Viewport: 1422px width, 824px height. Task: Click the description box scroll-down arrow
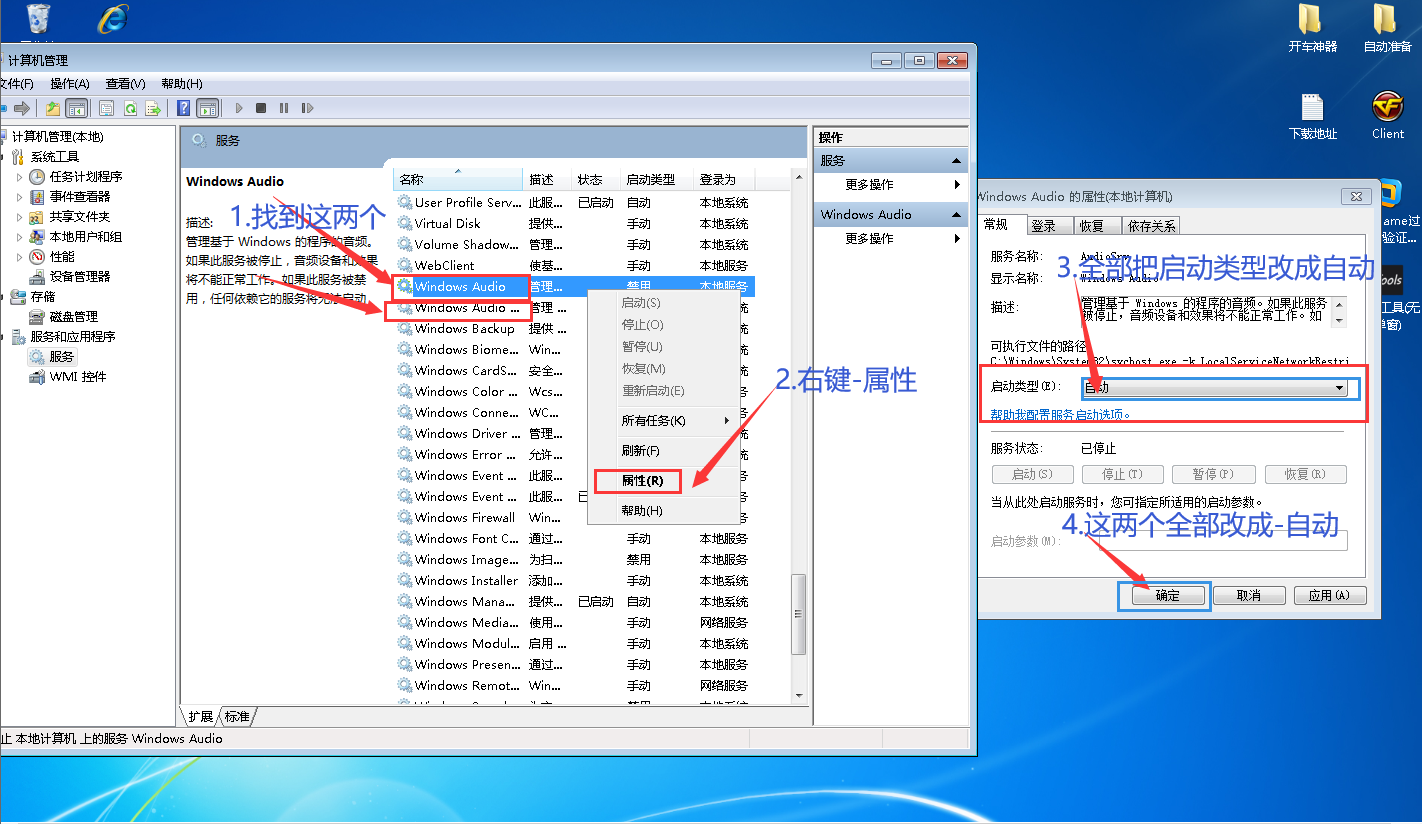point(1340,321)
